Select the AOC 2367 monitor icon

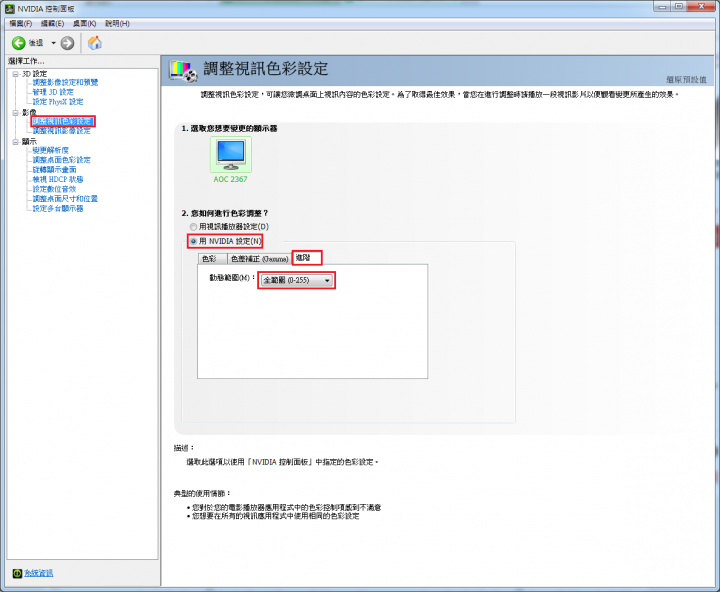pyautogui.click(x=231, y=155)
